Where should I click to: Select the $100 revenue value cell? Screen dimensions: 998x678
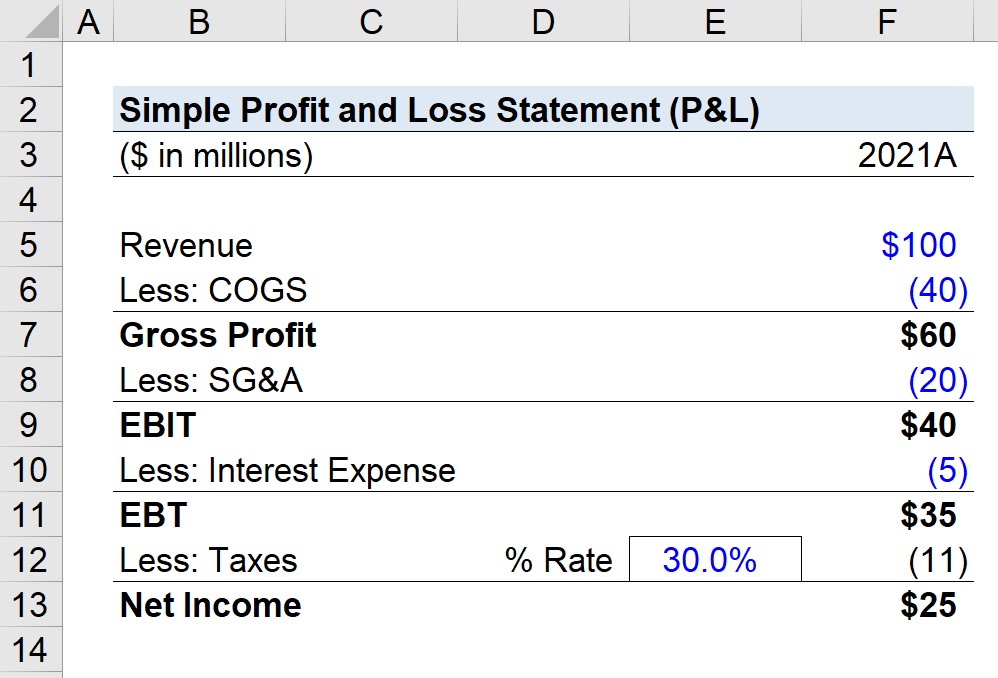918,246
